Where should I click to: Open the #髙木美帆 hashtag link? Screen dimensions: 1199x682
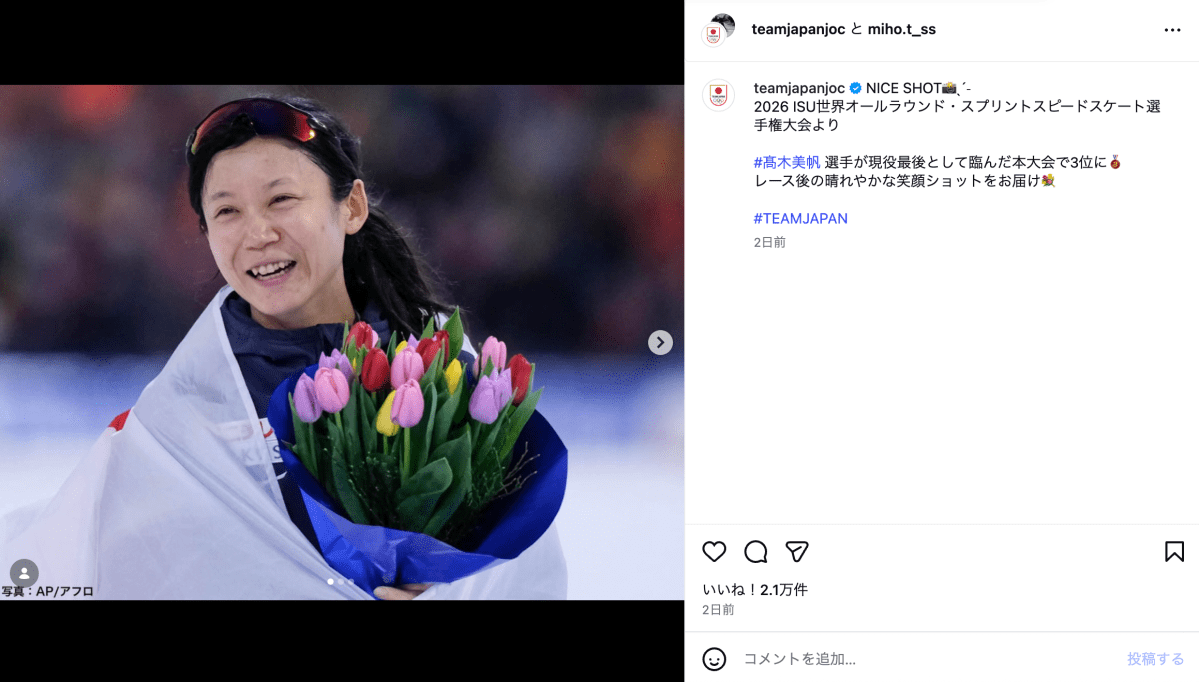(x=787, y=162)
